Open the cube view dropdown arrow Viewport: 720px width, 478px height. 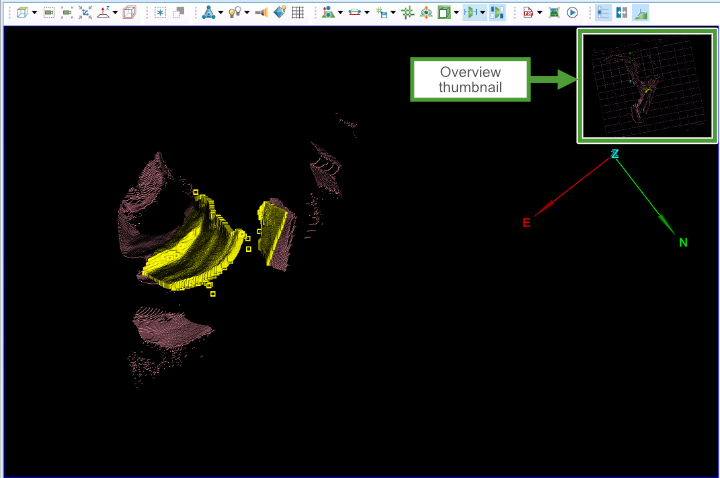(34, 13)
